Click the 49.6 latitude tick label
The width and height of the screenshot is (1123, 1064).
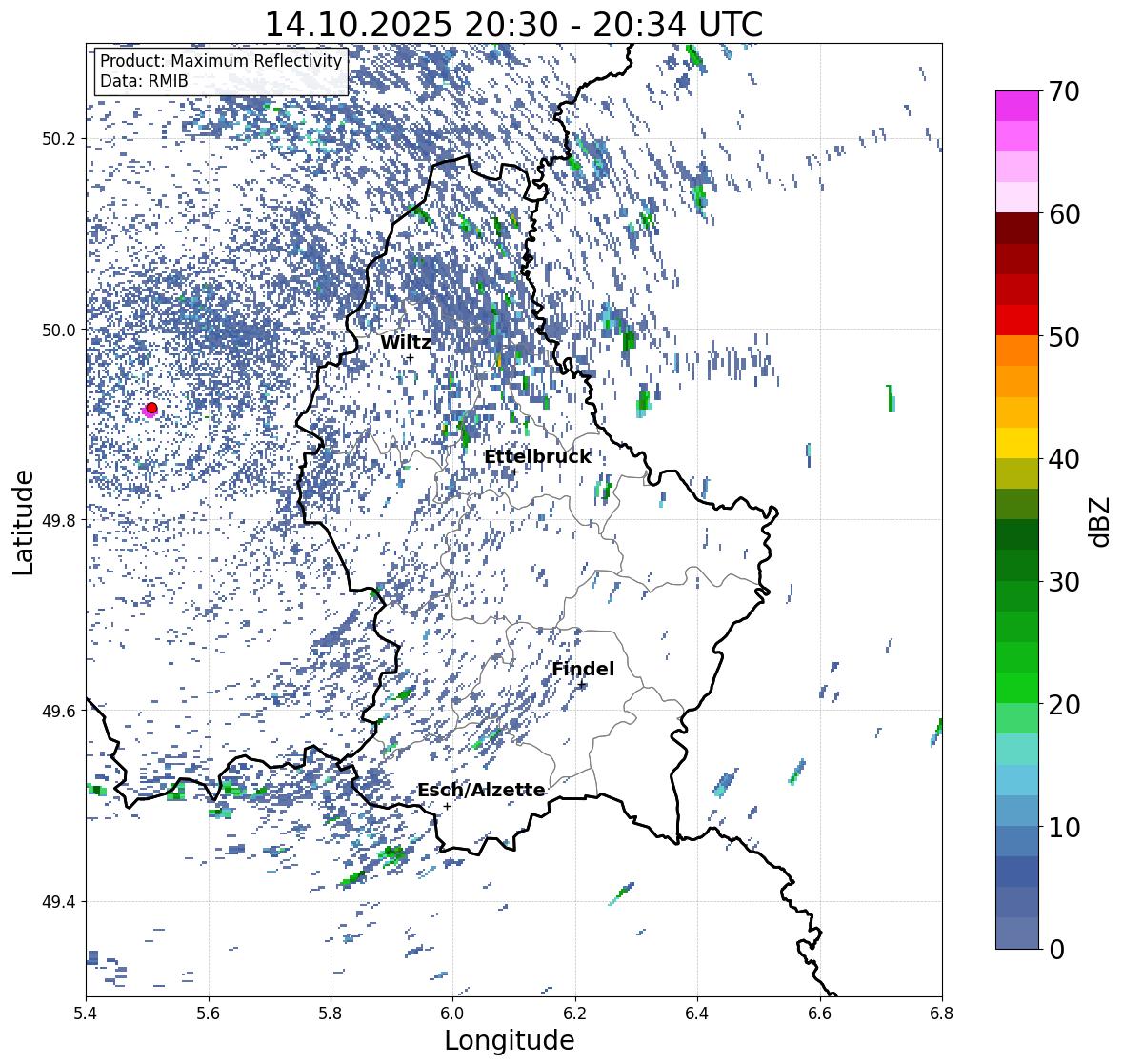(59, 711)
